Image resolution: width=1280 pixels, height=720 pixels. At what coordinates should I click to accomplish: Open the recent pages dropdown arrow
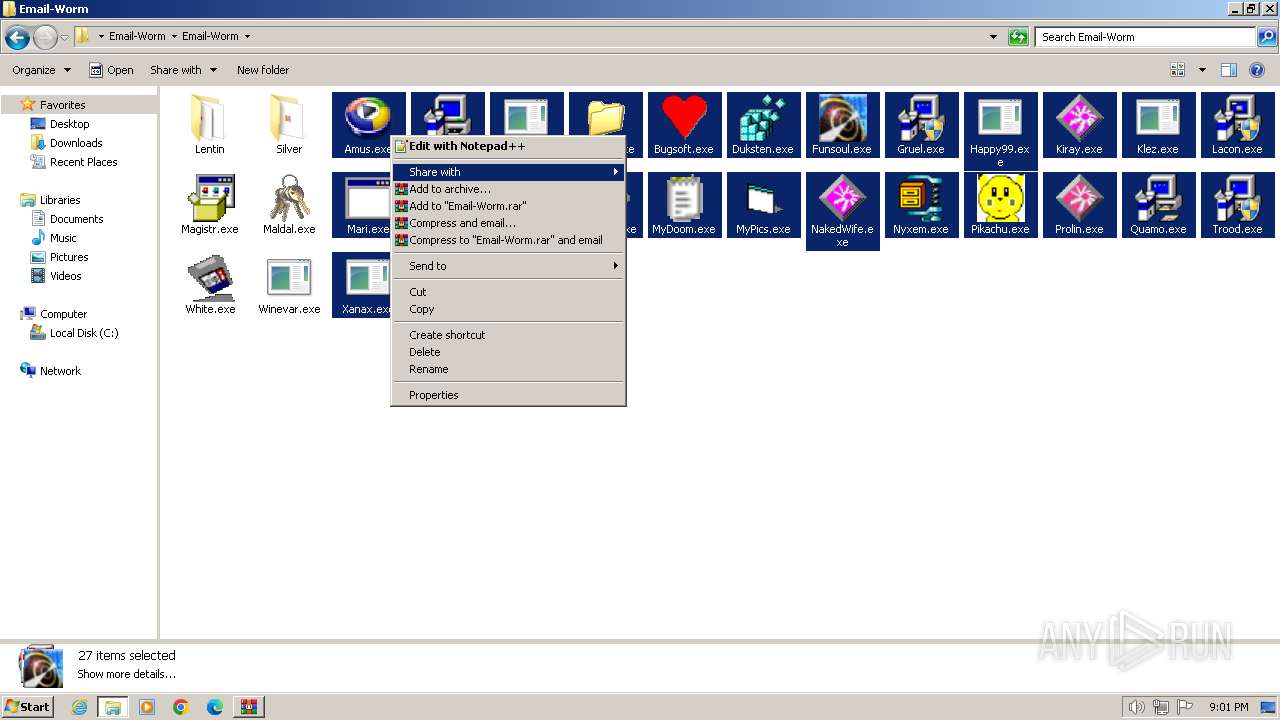pos(65,38)
